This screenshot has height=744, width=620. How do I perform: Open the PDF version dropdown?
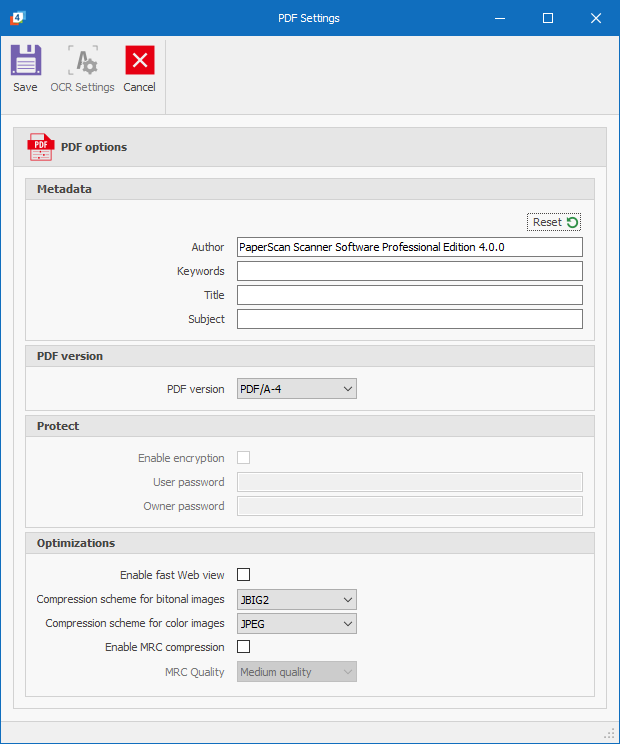[297, 389]
